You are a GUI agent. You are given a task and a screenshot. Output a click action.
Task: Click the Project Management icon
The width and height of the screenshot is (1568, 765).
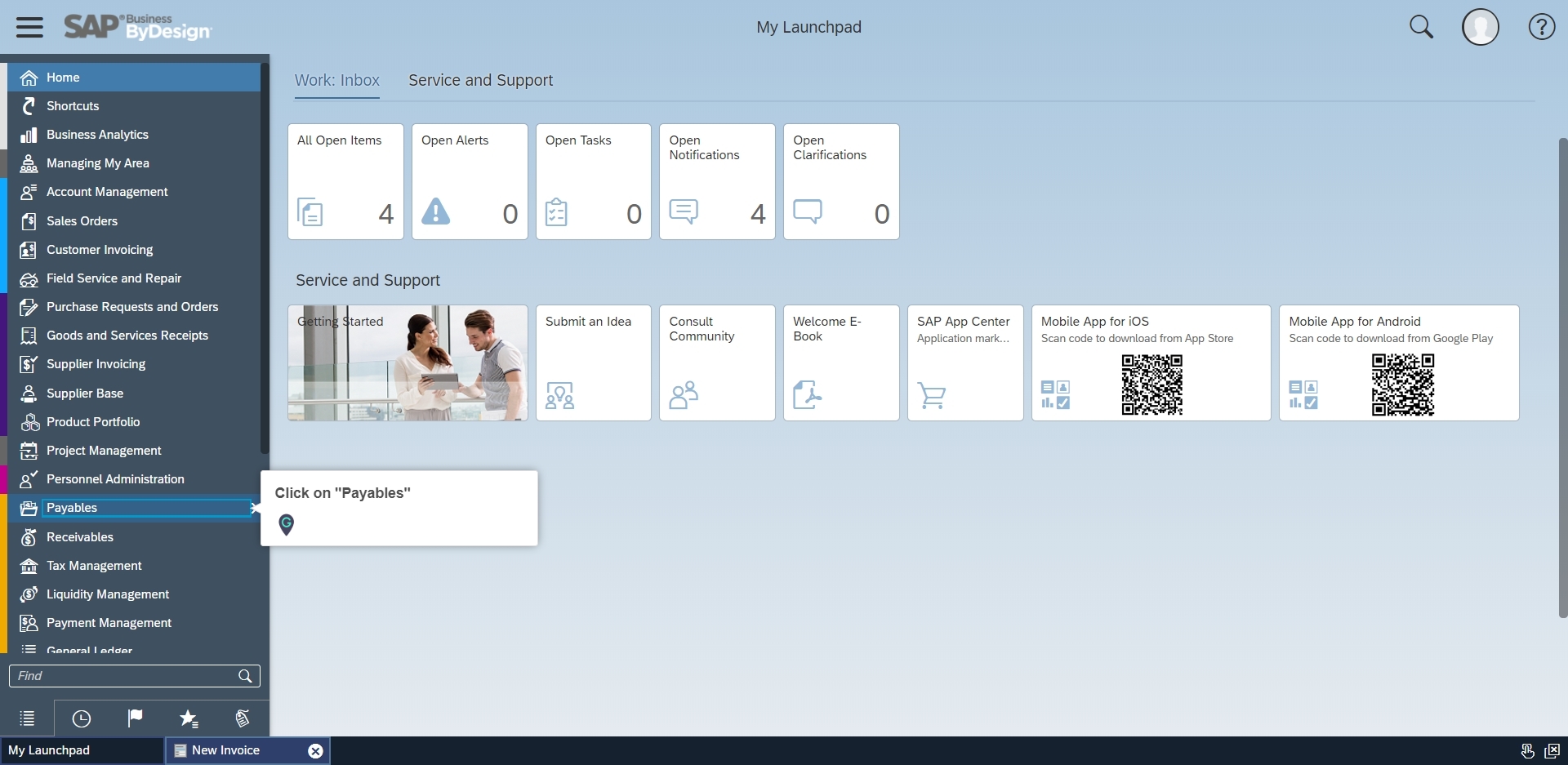coord(29,451)
